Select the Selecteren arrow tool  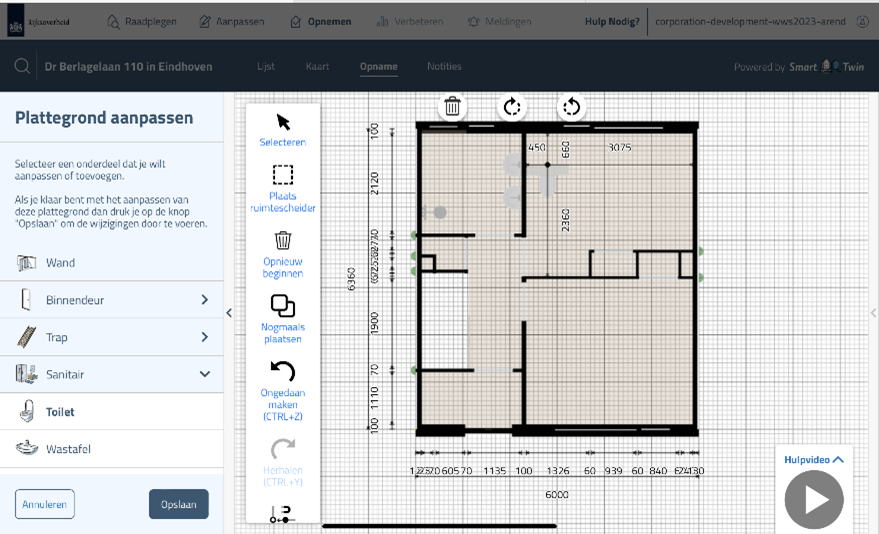[x=283, y=122]
